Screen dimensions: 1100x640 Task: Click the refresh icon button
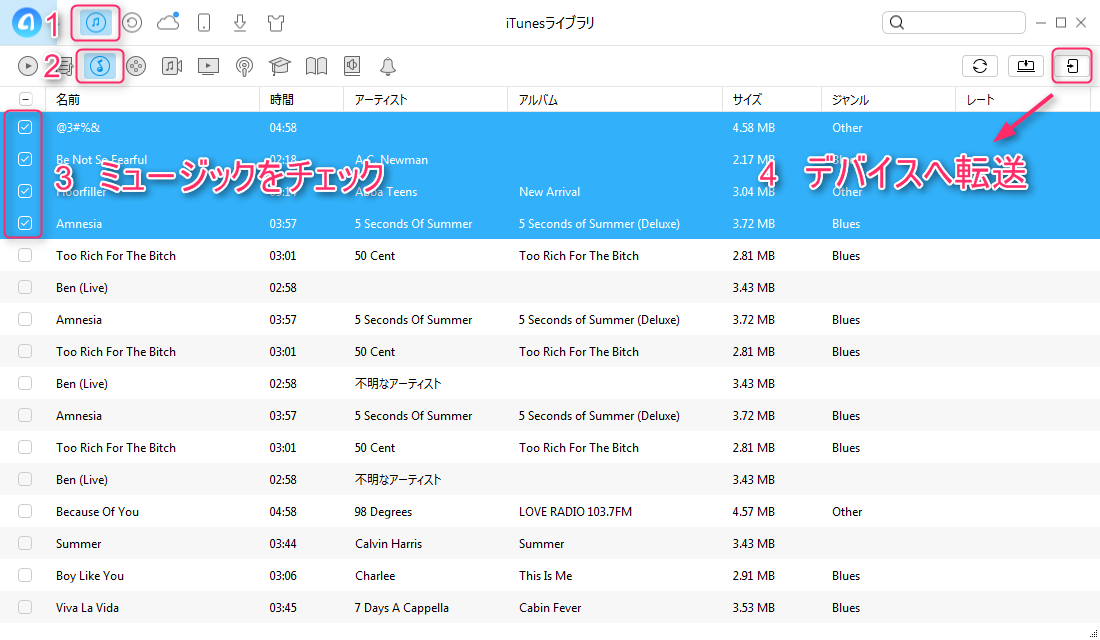(x=980, y=66)
